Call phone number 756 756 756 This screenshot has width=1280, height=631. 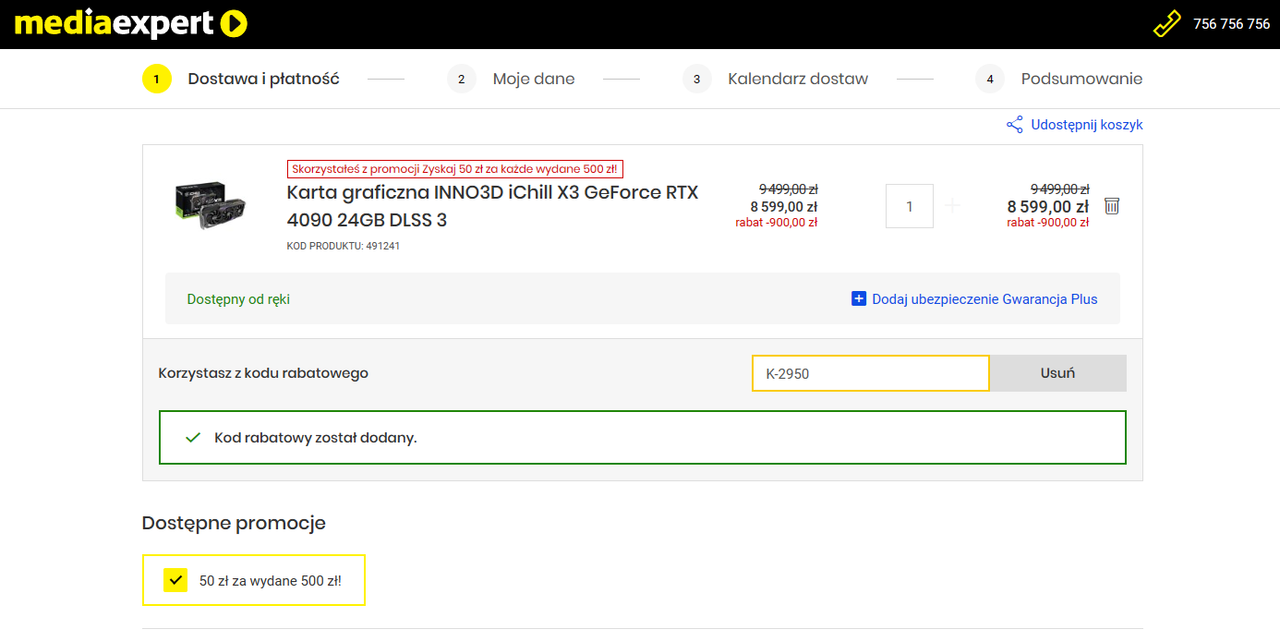point(1231,24)
